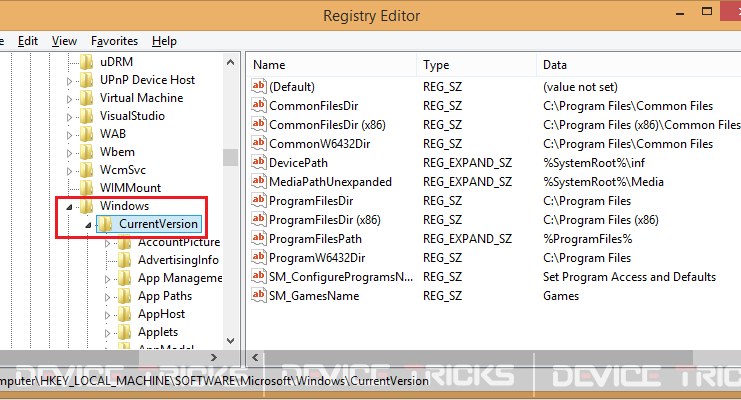Sort values by Data column header

(x=639, y=65)
